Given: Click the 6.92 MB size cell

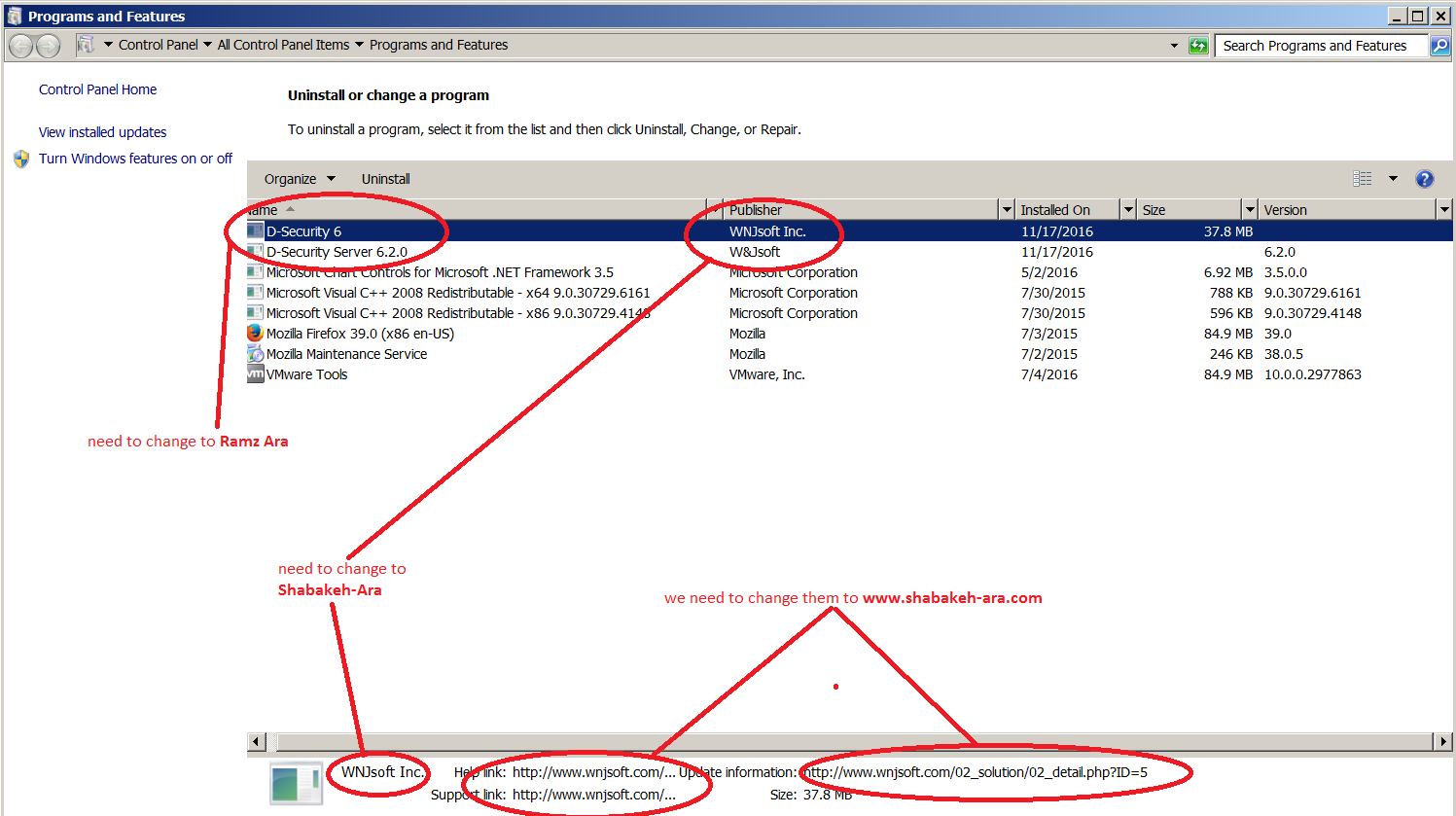Looking at the screenshot, I should point(1228,272).
